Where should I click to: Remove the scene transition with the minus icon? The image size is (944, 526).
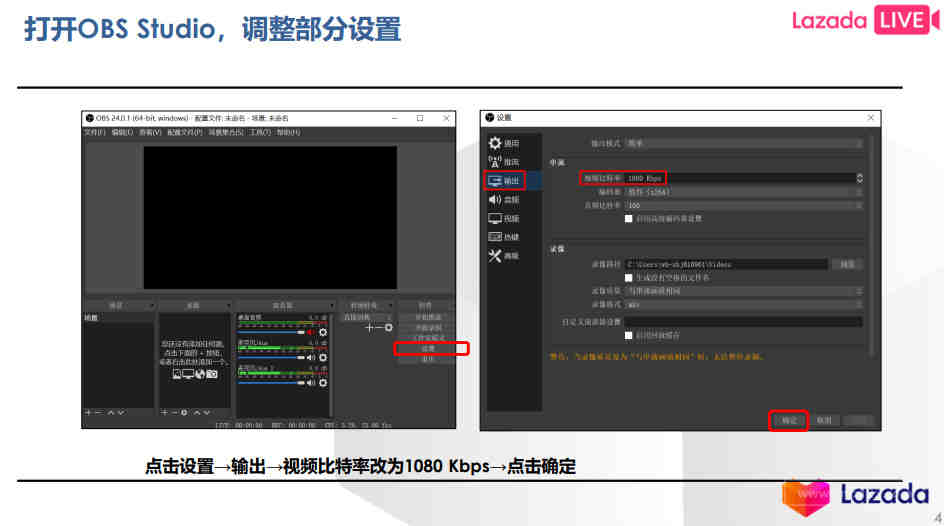tap(379, 327)
